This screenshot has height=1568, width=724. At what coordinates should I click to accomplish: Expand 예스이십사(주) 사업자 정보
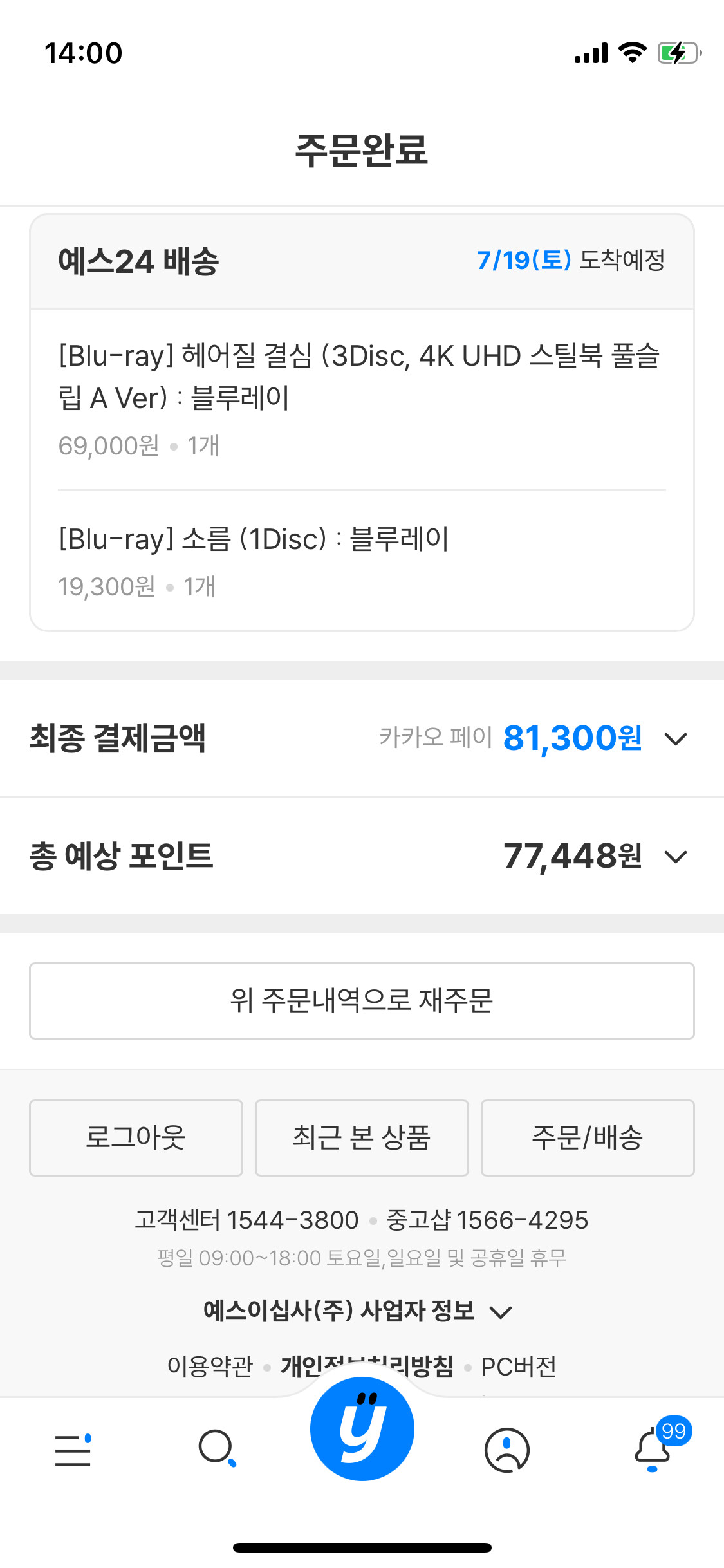tap(357, 1311)
